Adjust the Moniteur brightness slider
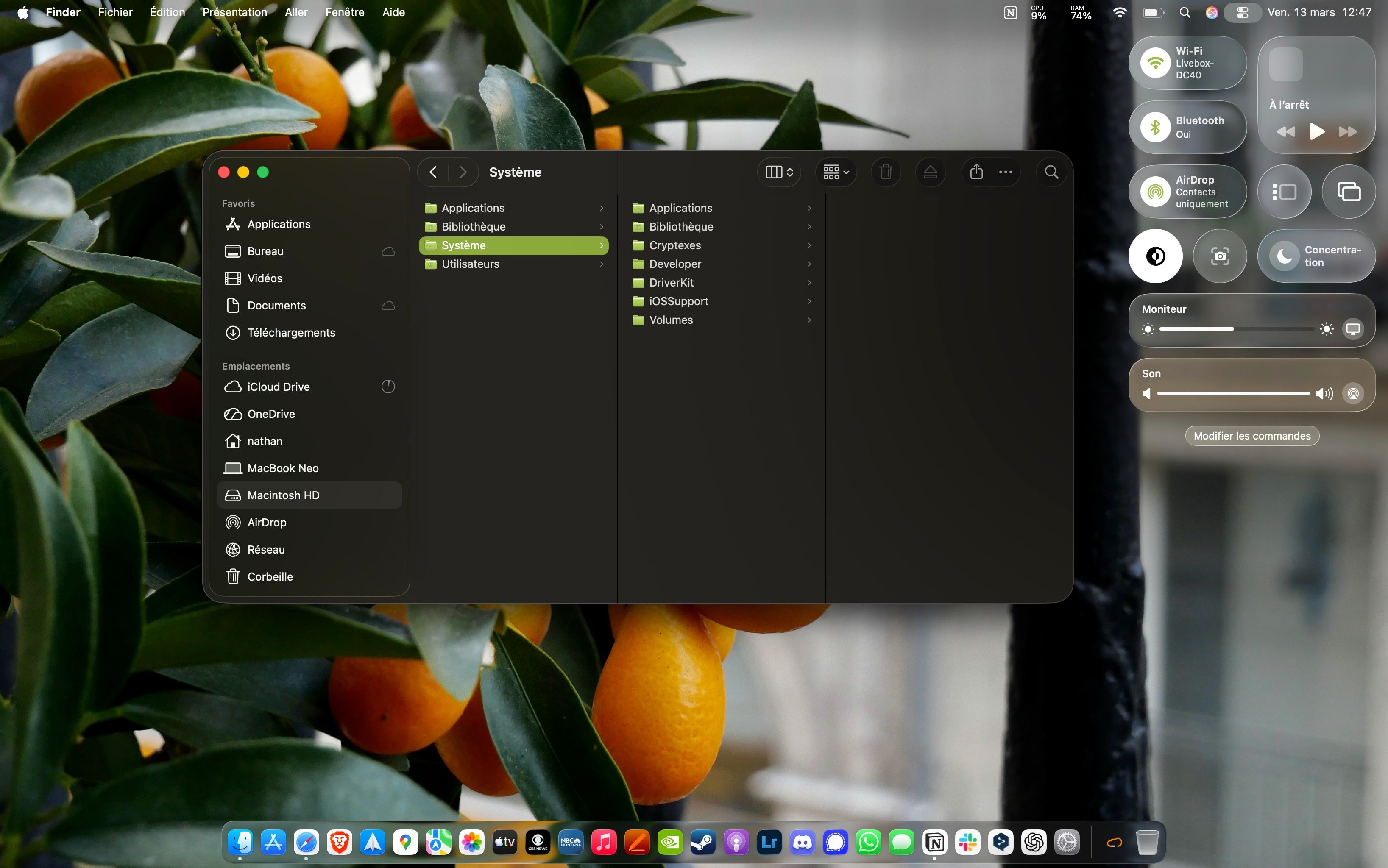This screenshot has width=1388, height=868. point(1235,329)
